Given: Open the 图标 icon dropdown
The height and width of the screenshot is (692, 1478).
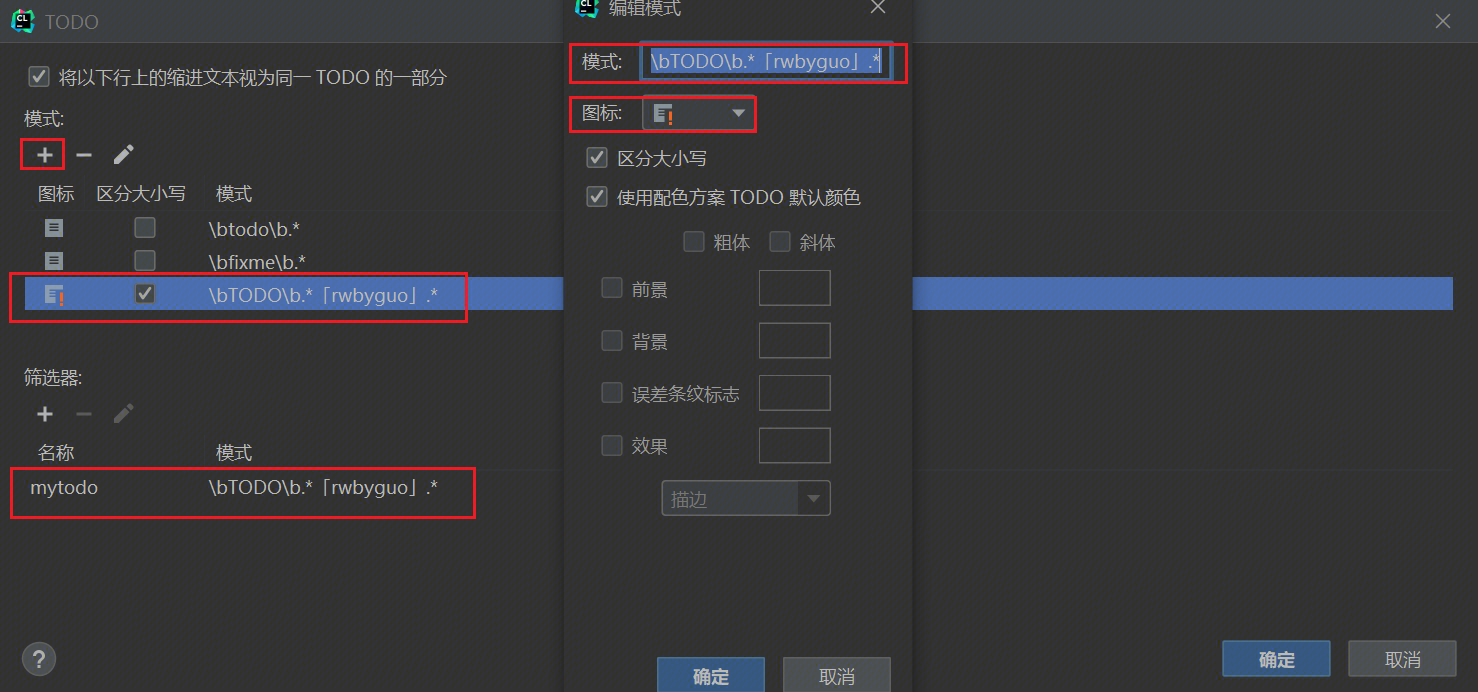Looking at the screenshot, I should [698, 114].
